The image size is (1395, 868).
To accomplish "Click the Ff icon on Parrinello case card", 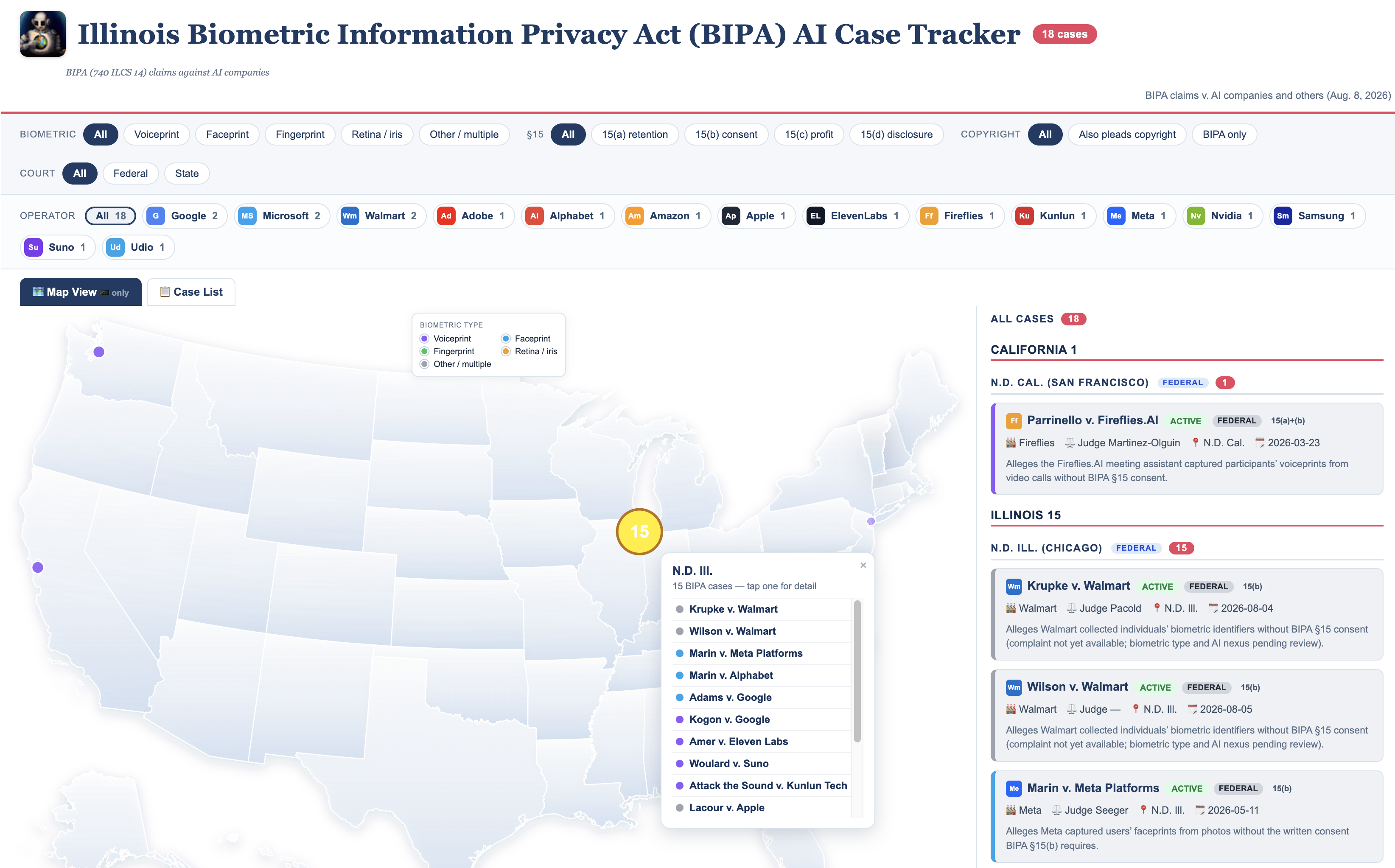I will (x=1014, y=421).
